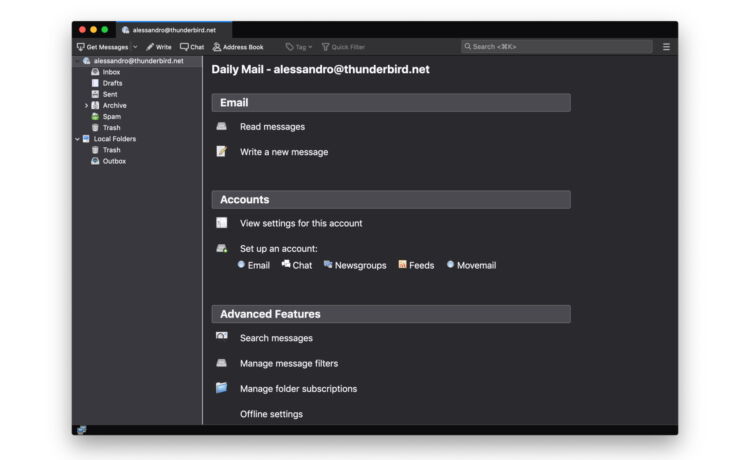Open the Chat toolbar button
The height and width of the screenshot is (460, 750).
(x=192, y=47)
